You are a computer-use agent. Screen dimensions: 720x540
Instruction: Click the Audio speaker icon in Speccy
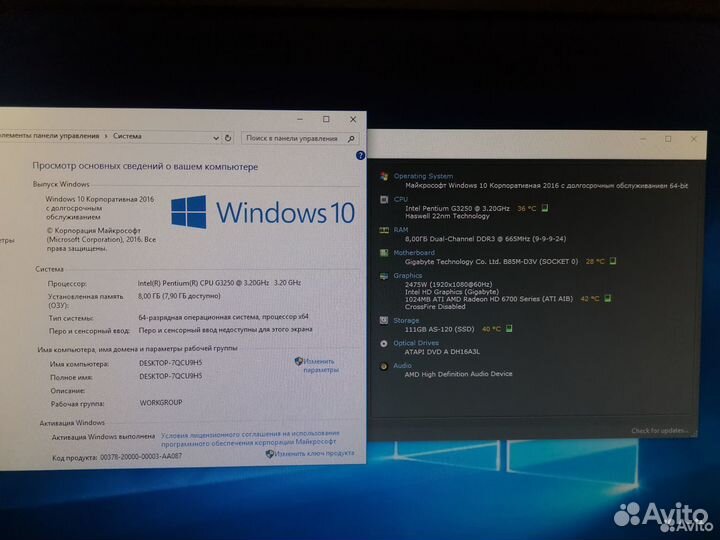pos(384,366)
